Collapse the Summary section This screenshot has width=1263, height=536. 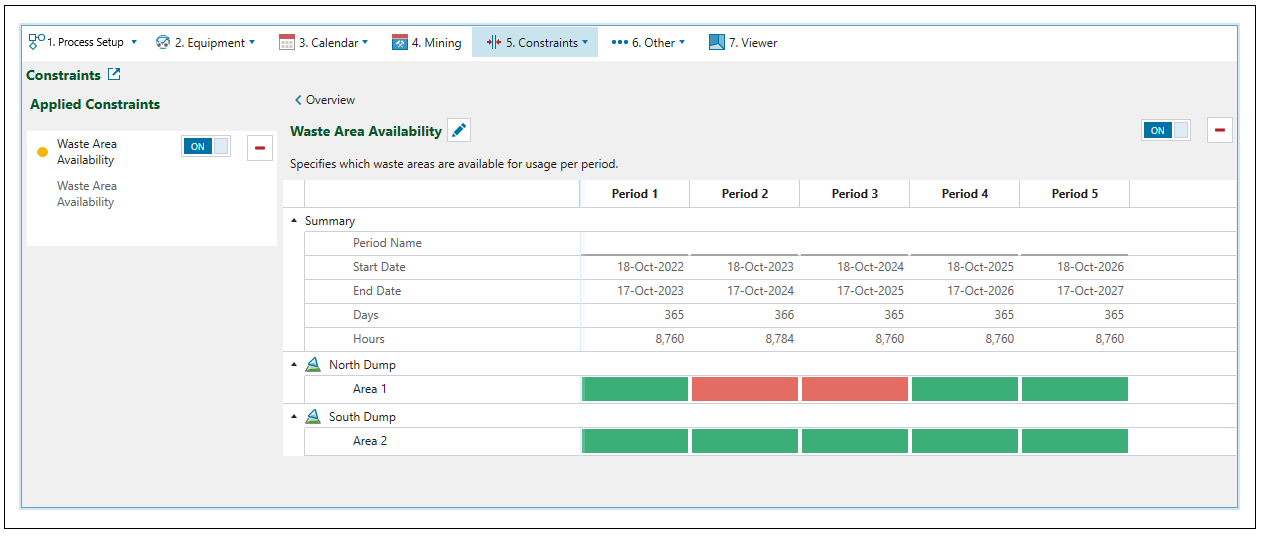294,221
